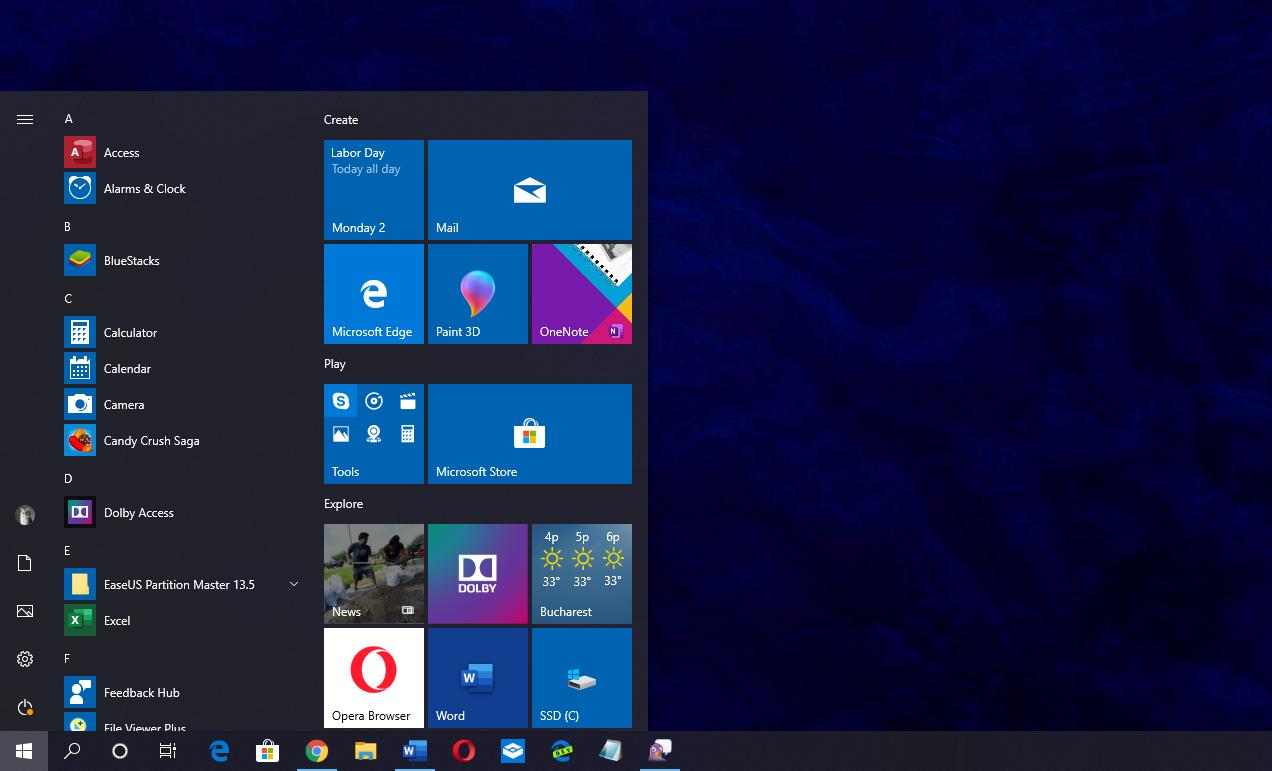The width and height of the screenshot is (1272, 771).
Task: Open Calculator from the app list
Action: (182, 332)
